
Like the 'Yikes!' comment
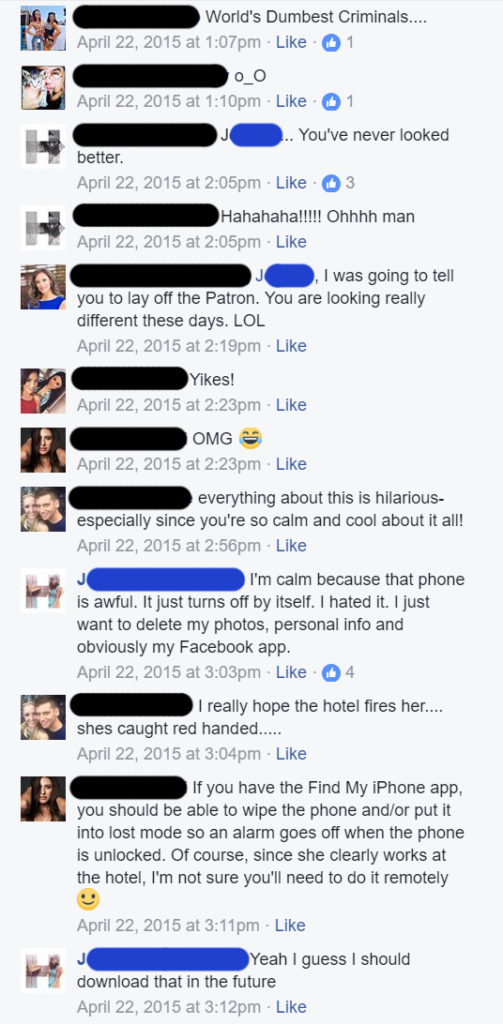click(291, 406)
